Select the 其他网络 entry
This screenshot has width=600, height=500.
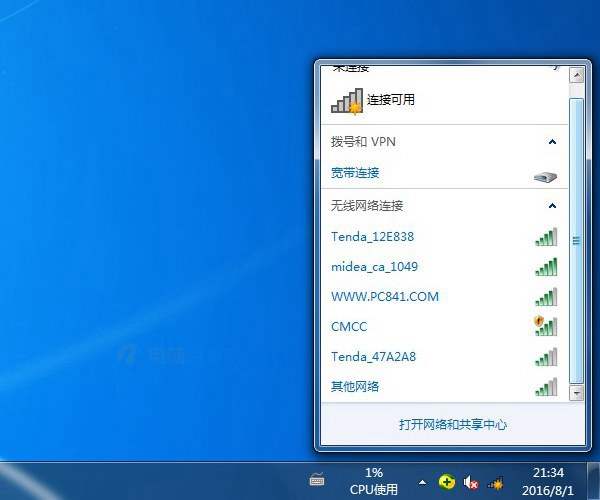[354, 387]
